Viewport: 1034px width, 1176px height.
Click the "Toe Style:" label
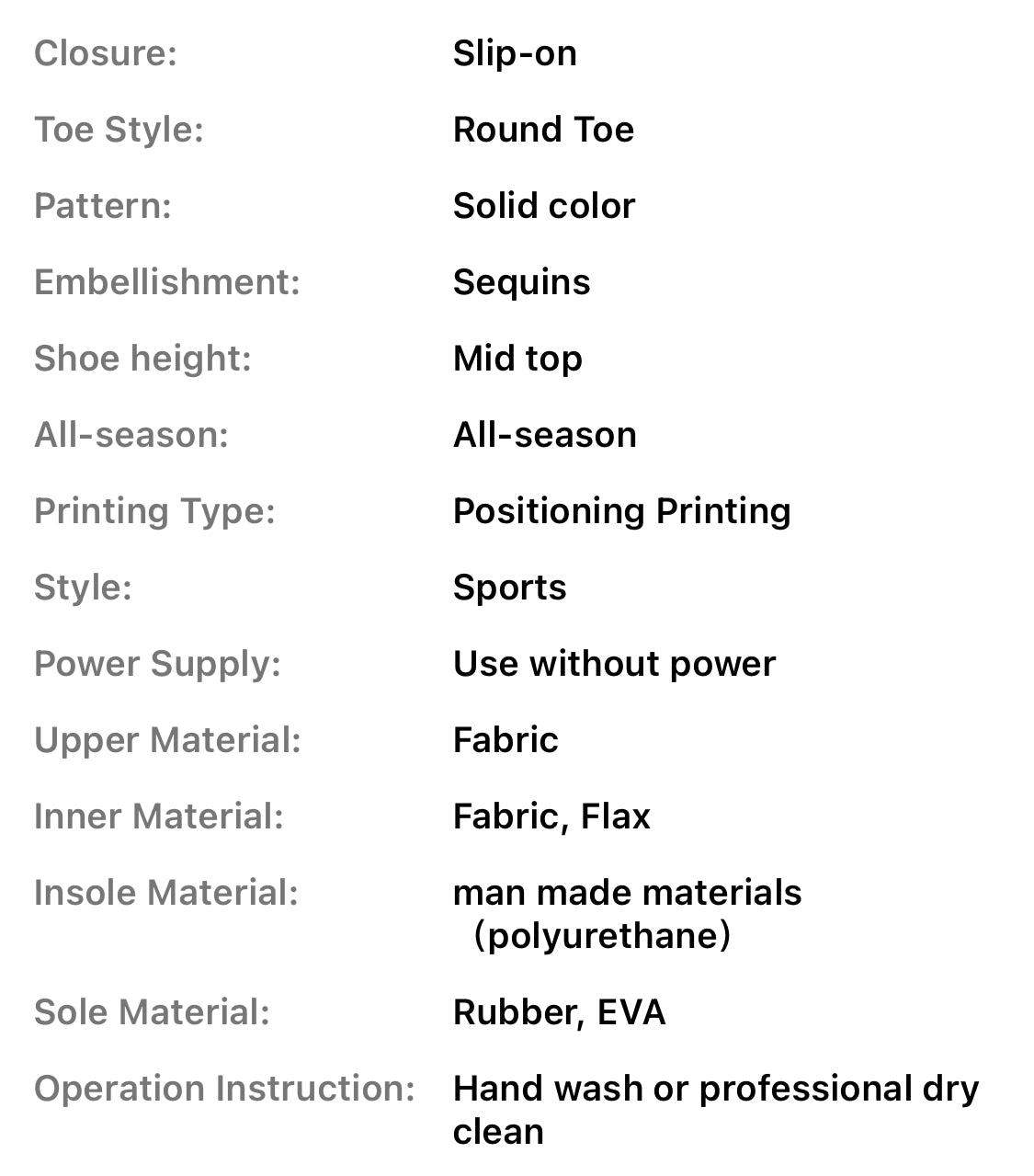coord(119,130)
